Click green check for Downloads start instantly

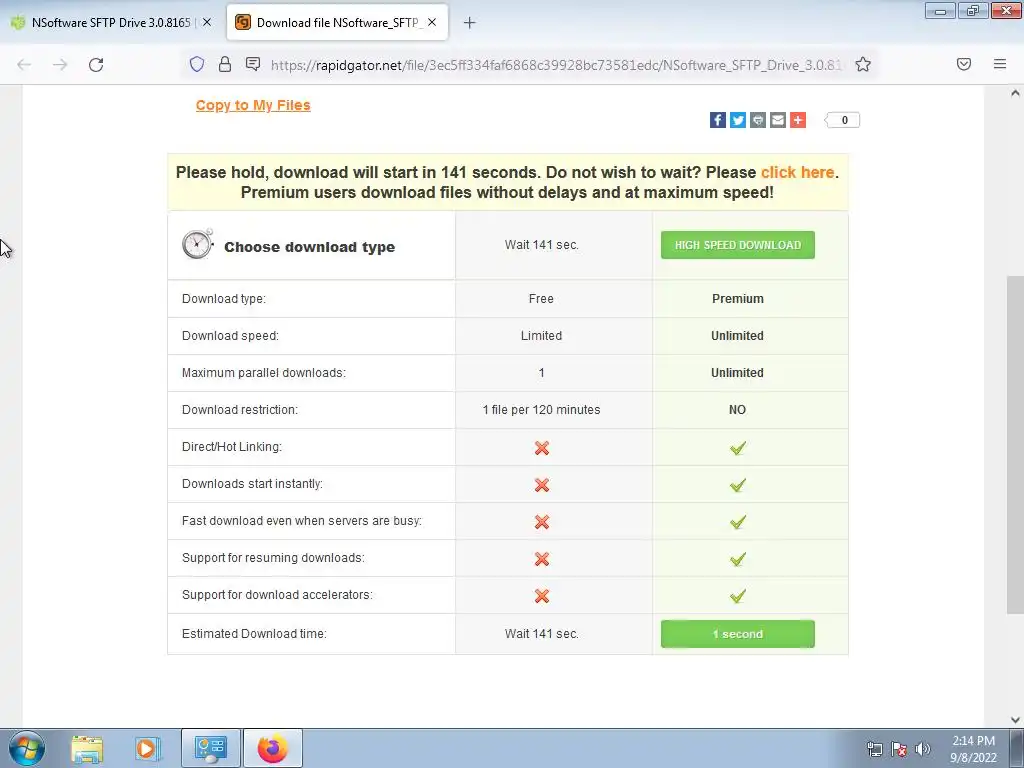737,485
